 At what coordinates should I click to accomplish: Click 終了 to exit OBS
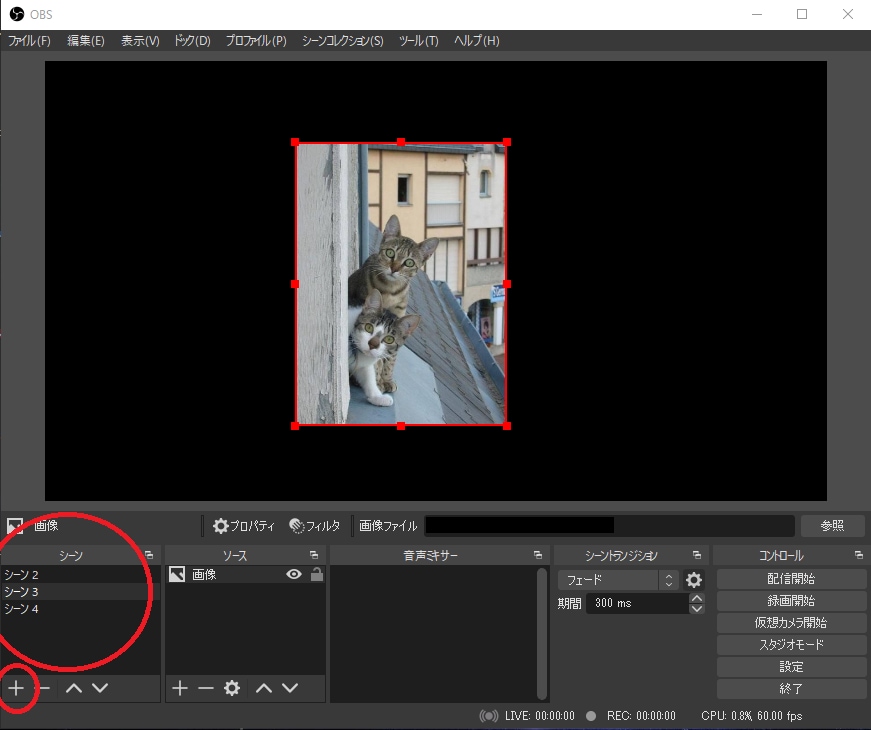click(791, 689)
